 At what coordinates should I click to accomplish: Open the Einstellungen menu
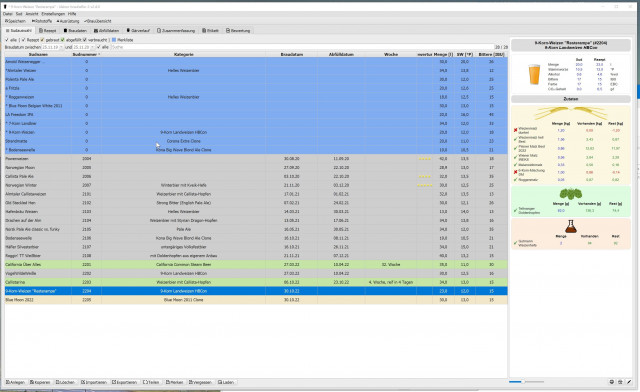(53, 14)
